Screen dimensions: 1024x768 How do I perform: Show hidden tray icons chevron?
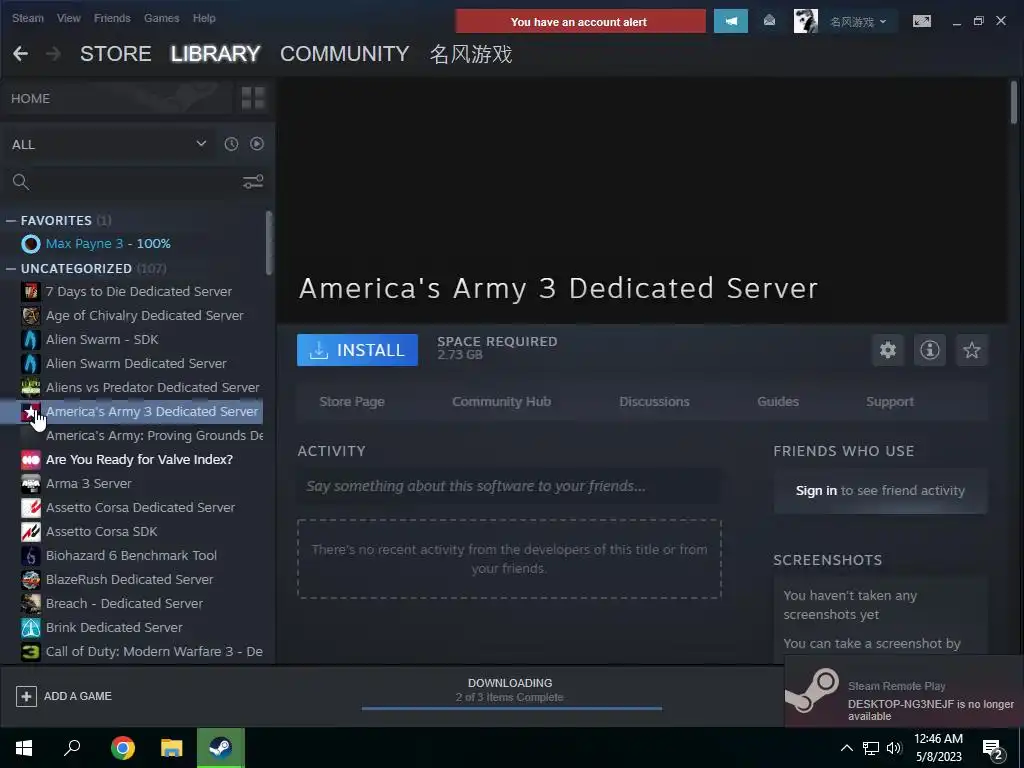[x=846, y=748]
